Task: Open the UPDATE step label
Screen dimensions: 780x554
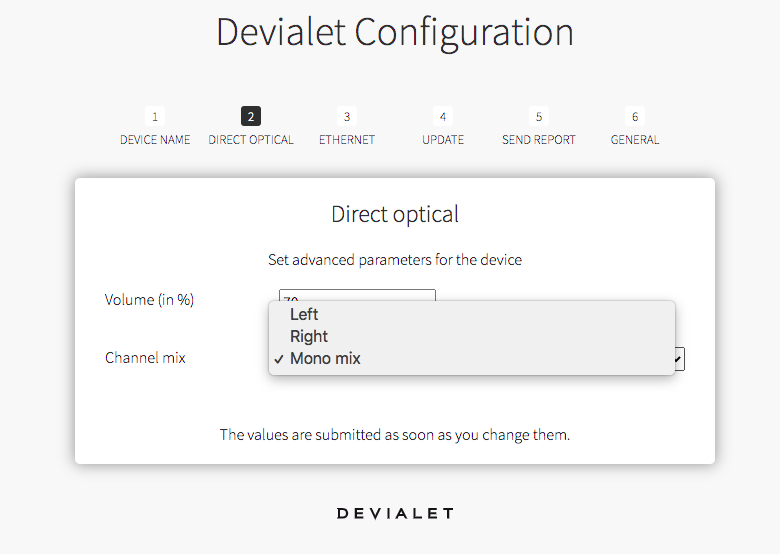Action: click(443, 140)
